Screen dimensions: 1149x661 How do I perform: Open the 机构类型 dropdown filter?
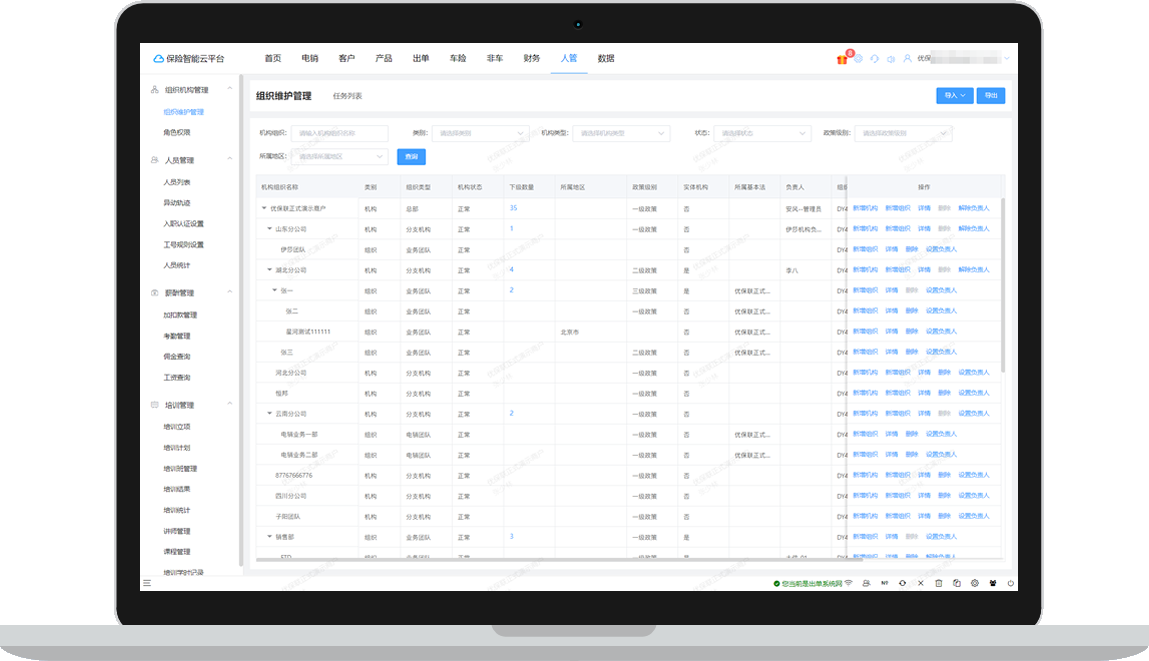621,133
